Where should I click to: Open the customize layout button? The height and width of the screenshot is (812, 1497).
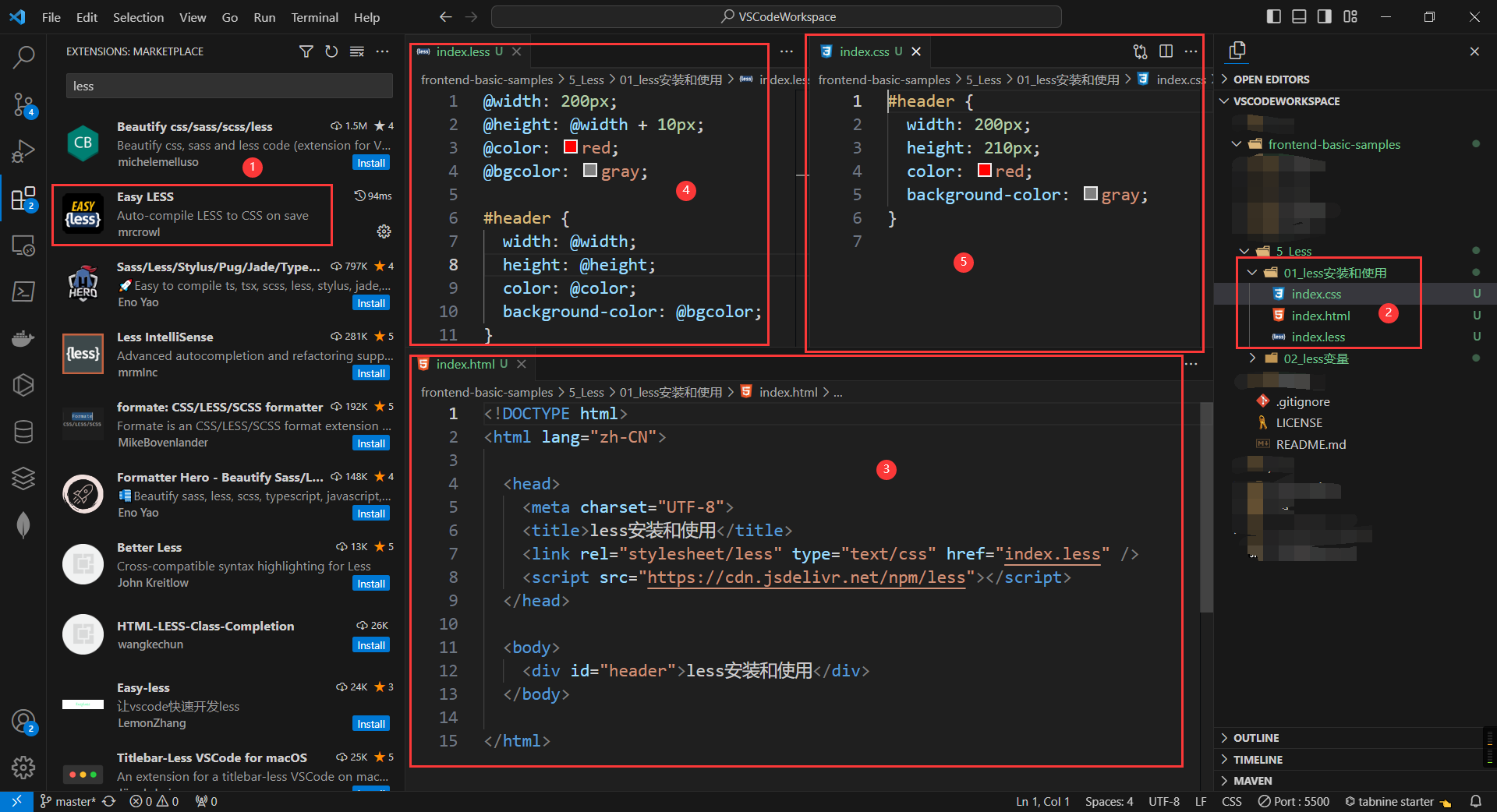pyautogui.click(x=1350, y=16)
